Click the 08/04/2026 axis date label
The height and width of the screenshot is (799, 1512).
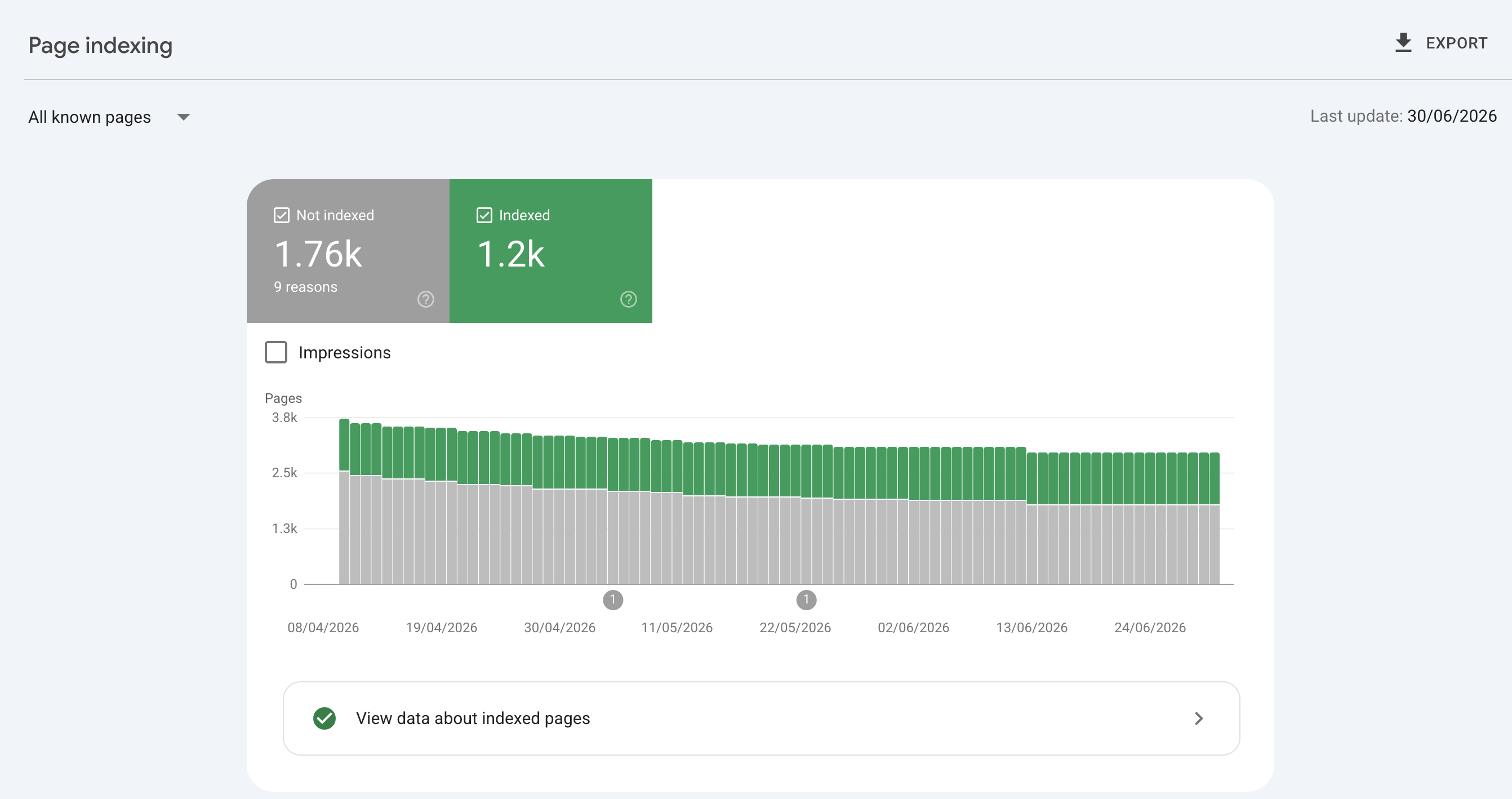[323, 628]
